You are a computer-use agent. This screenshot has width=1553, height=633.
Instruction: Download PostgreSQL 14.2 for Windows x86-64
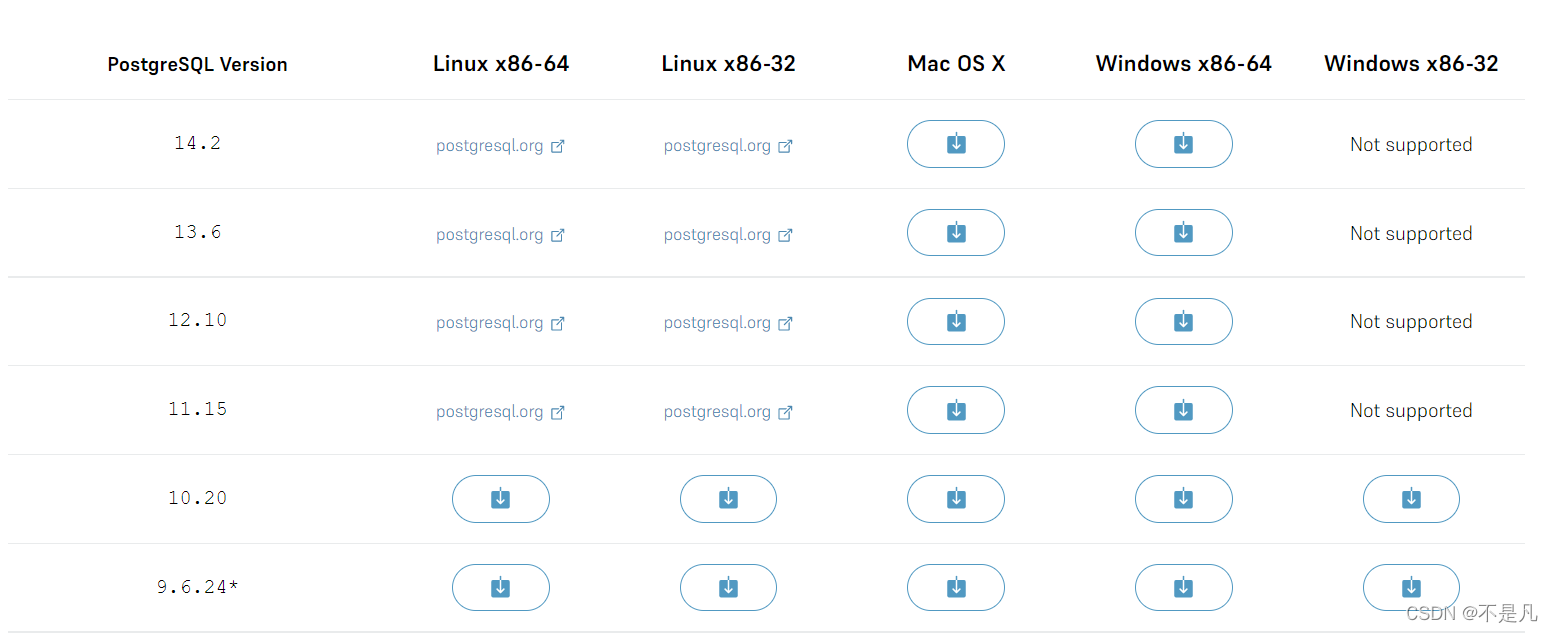click(x=1183, y=144)
